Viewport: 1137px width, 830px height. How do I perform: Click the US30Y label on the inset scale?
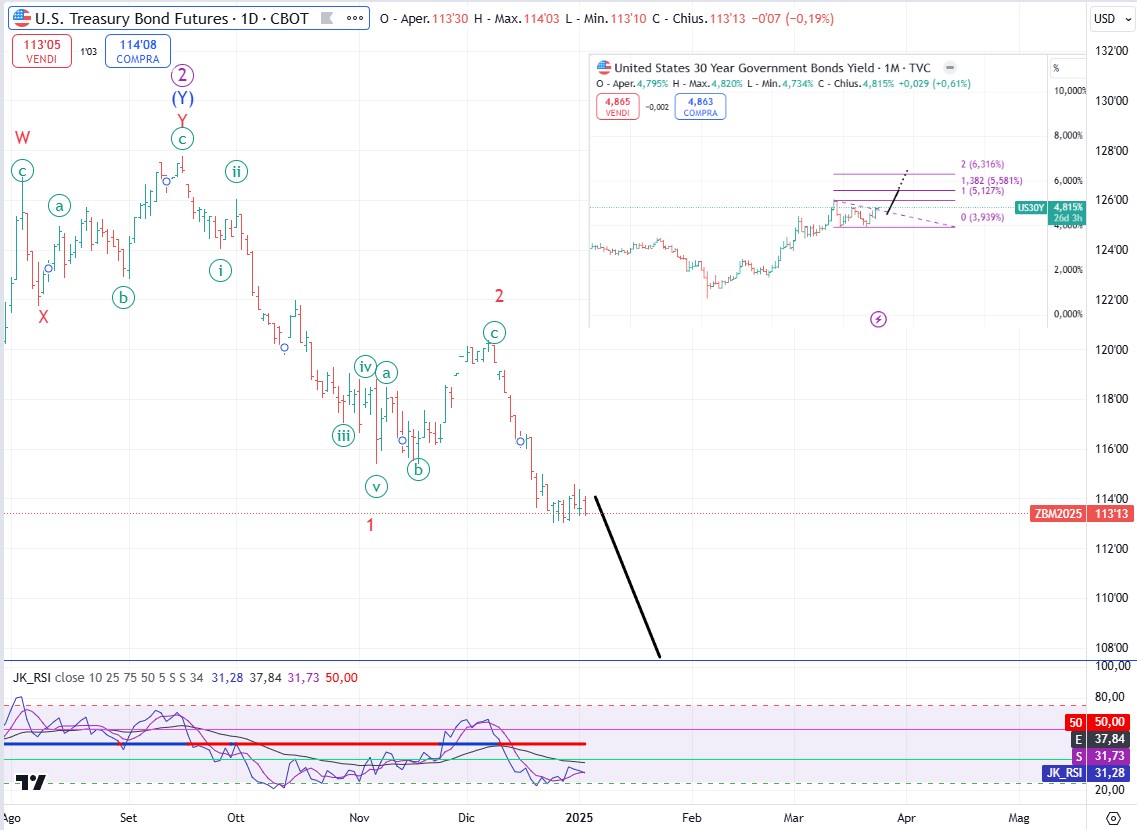click(1030, 208)
